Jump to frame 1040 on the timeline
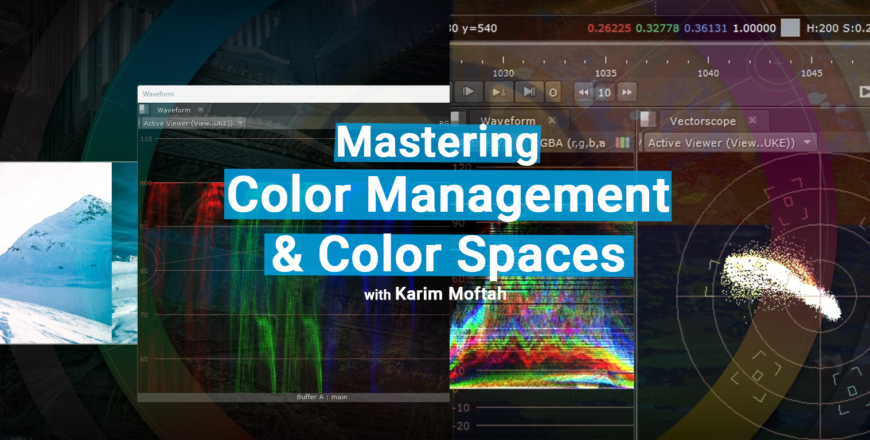 709,73
